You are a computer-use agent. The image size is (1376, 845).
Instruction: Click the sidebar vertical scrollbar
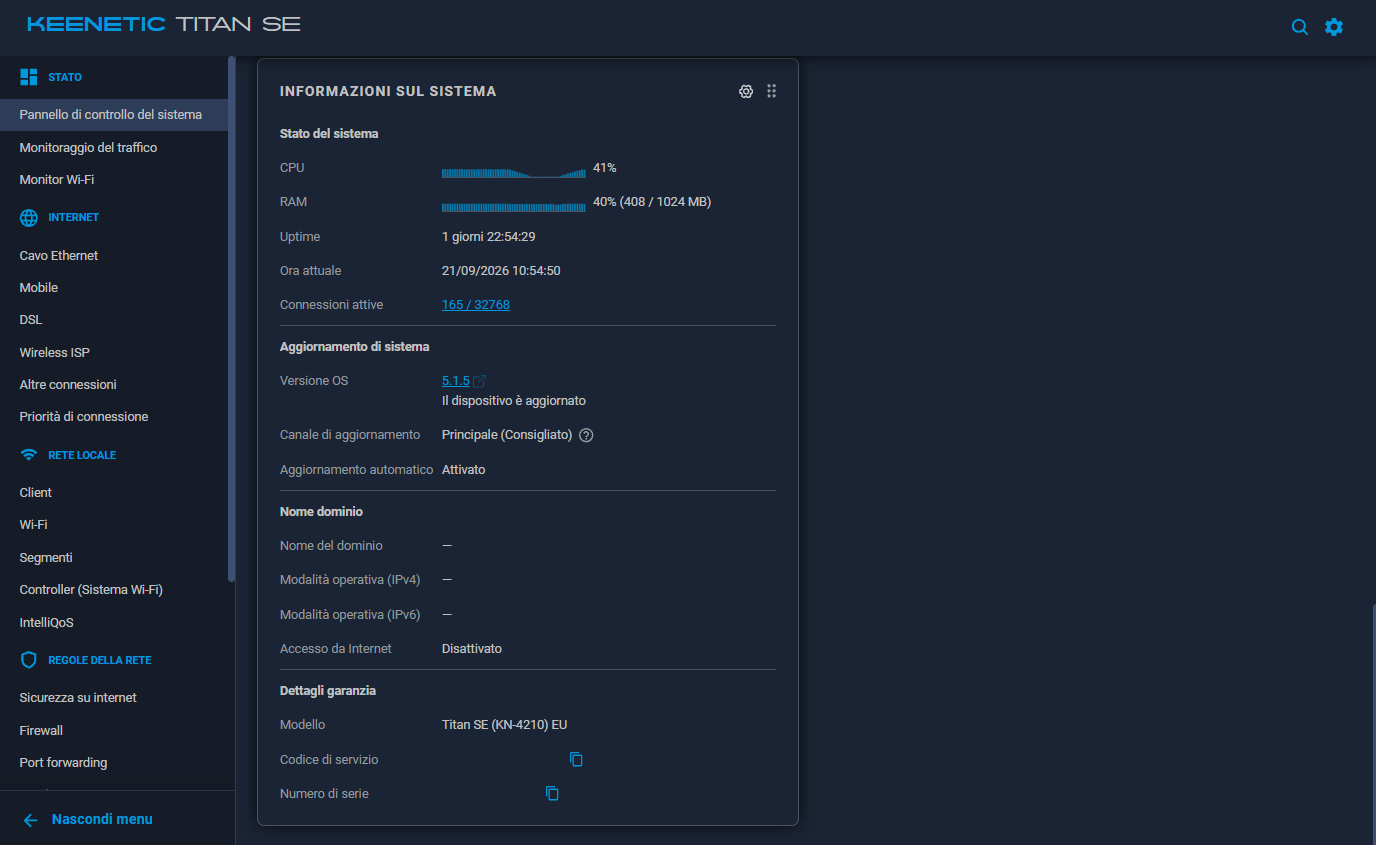click(x=232, y=320)
